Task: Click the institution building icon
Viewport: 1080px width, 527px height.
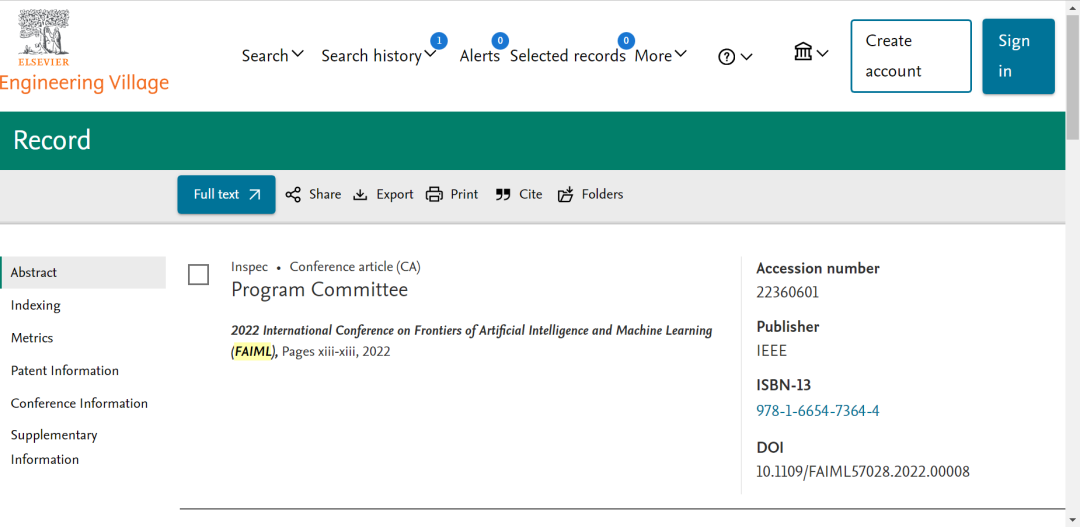Action: tap(803, 52)
